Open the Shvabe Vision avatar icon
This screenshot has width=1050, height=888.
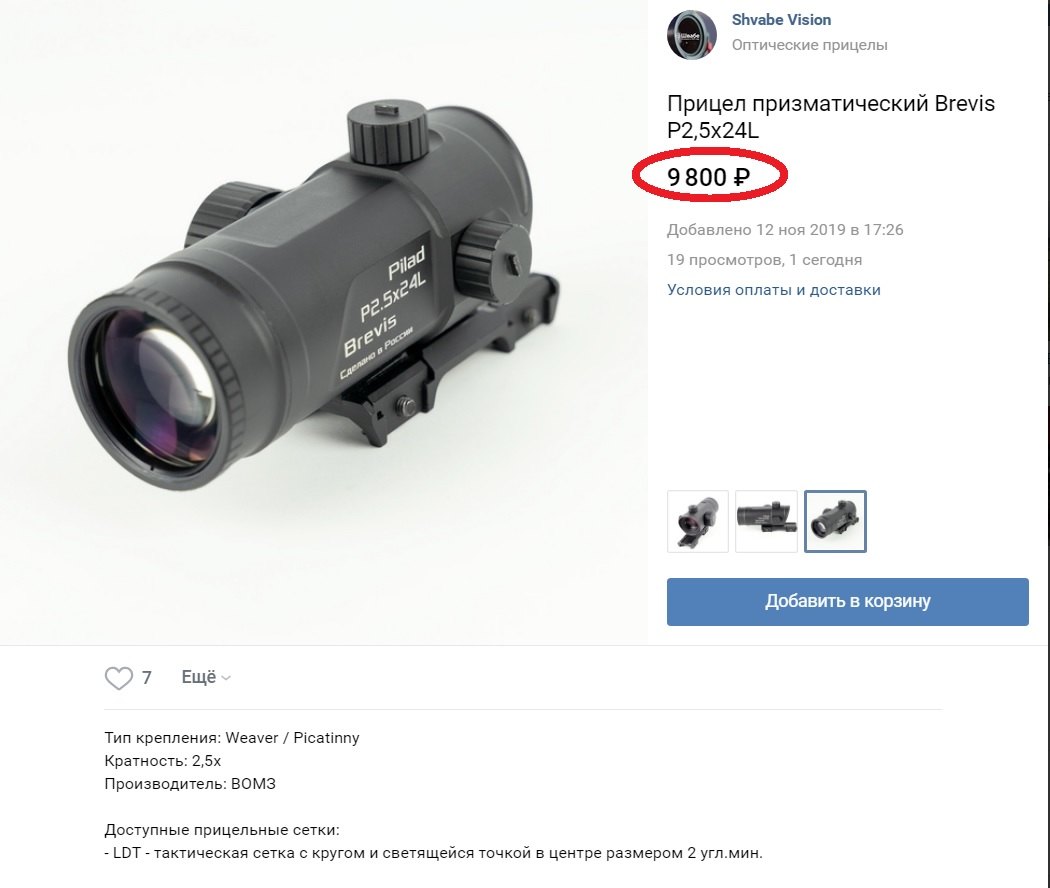point(692,34)
